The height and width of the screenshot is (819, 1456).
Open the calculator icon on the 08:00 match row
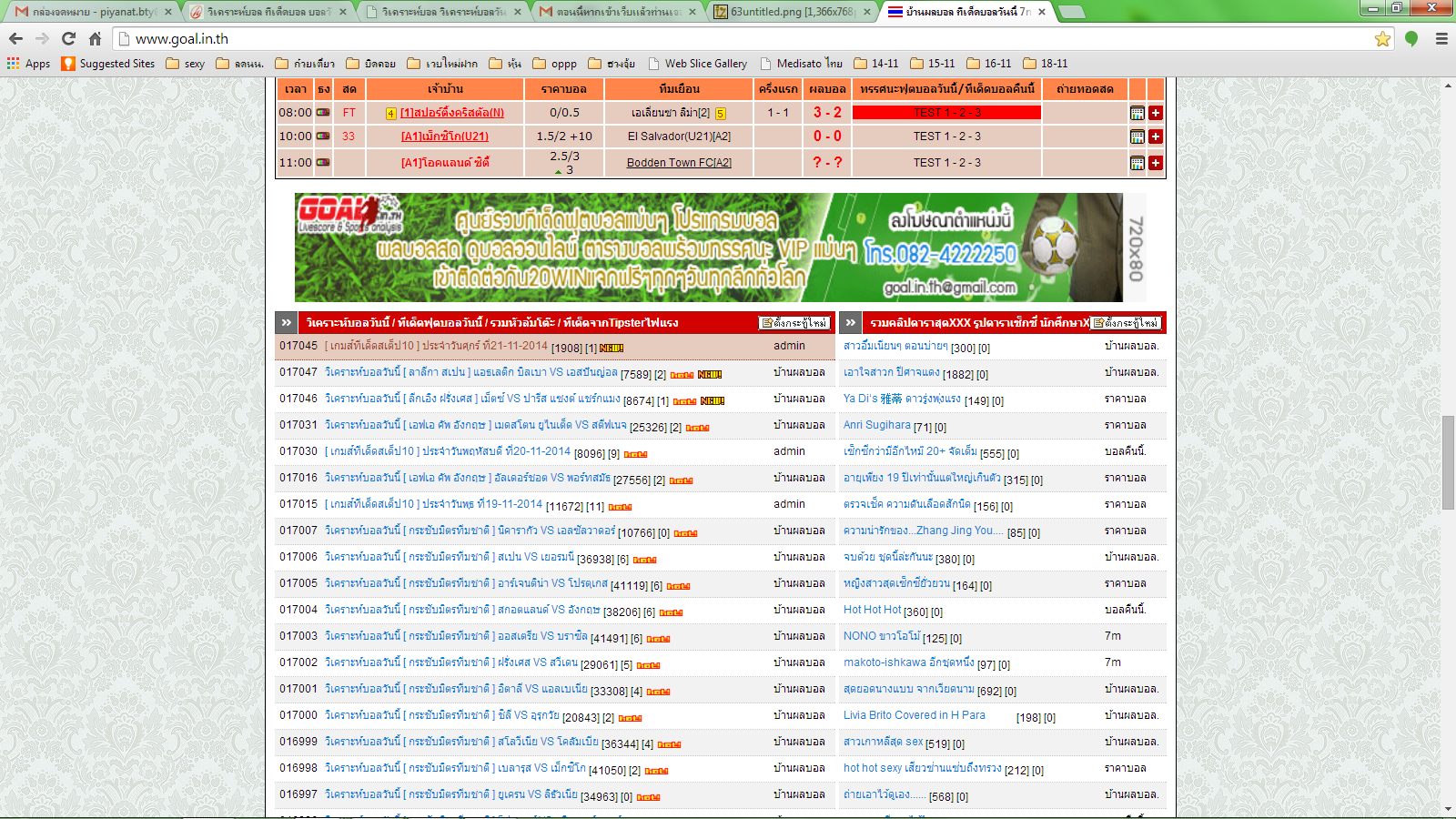(1137, 113)
